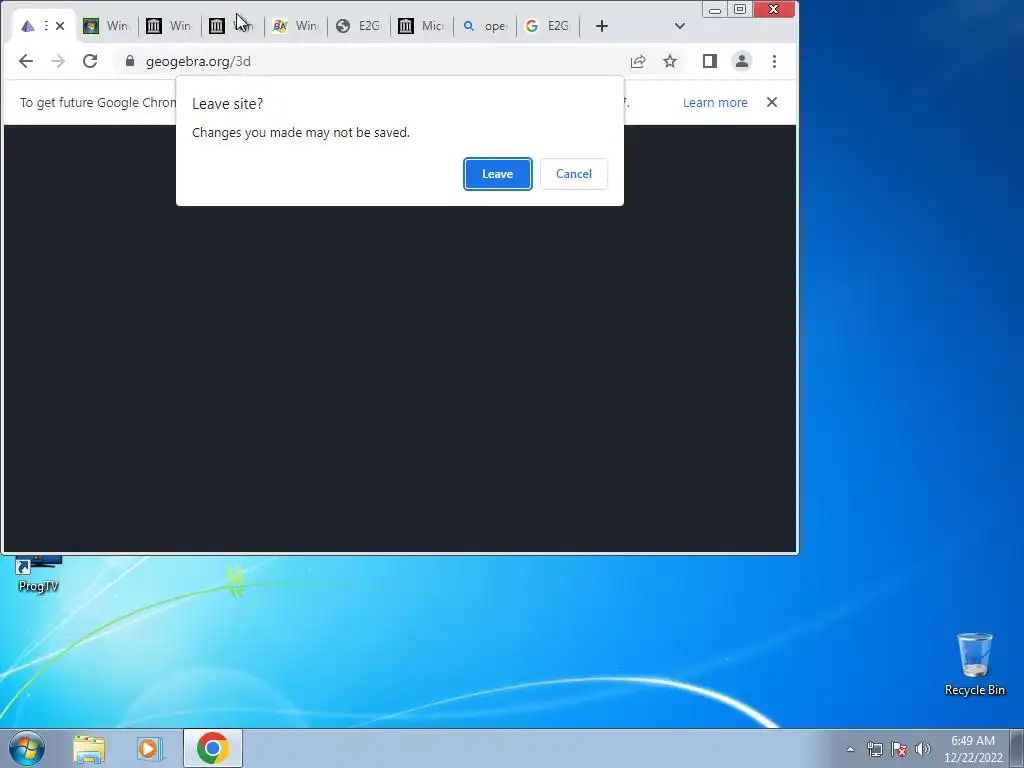Switch to the Mic tab

422,26
